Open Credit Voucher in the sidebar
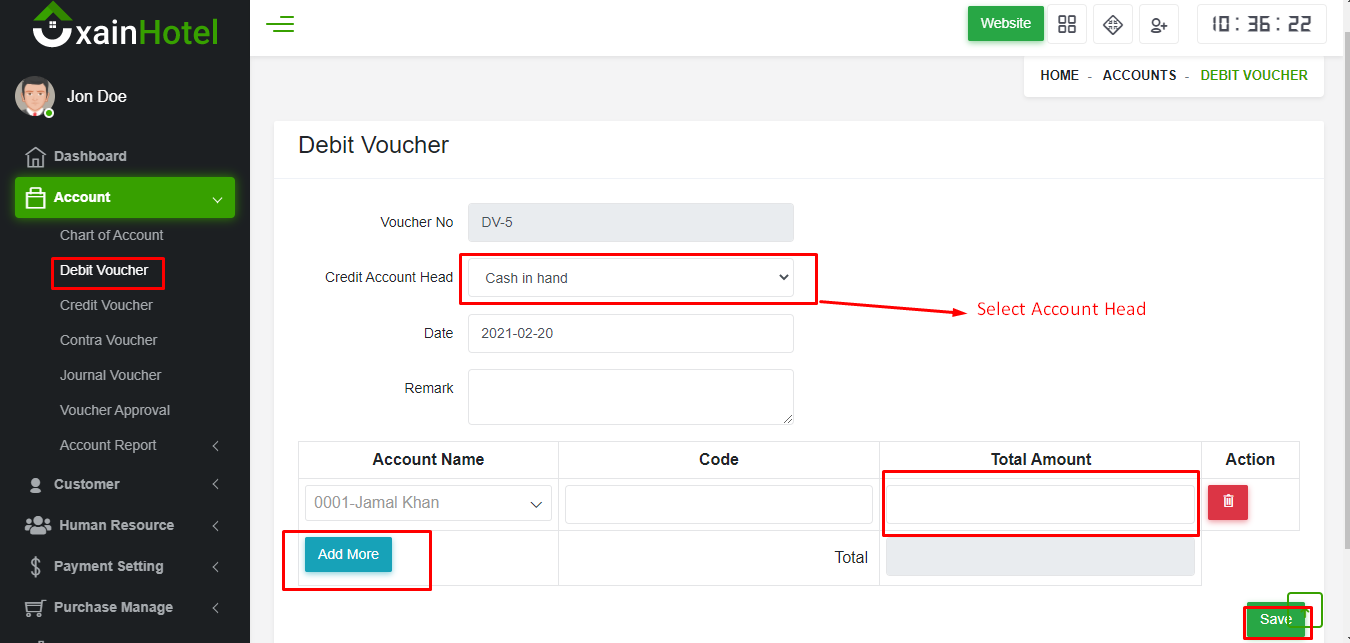Viewport: 1350px width, 643px height. coord(106,305)
